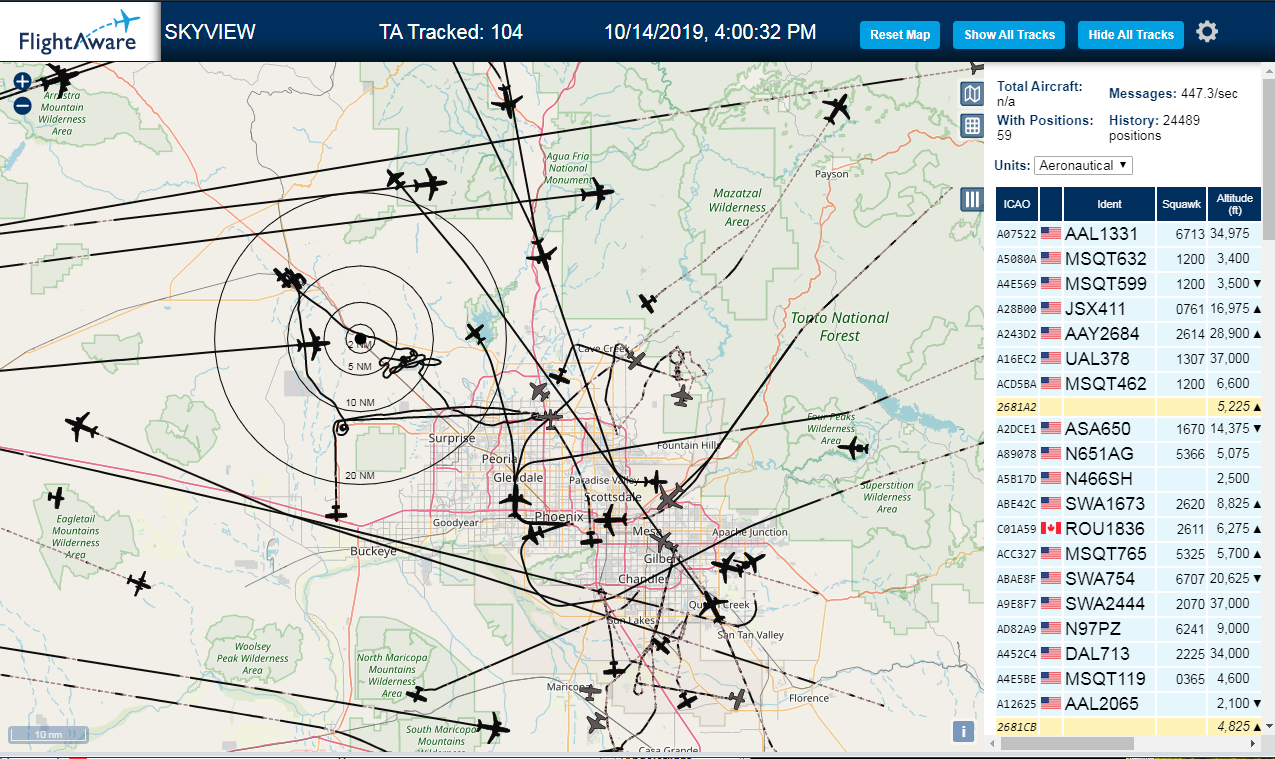The image size is (1275, 759).
Task: Select the MSQT119 aircraft row
Action: click(x=1129, y=678)
